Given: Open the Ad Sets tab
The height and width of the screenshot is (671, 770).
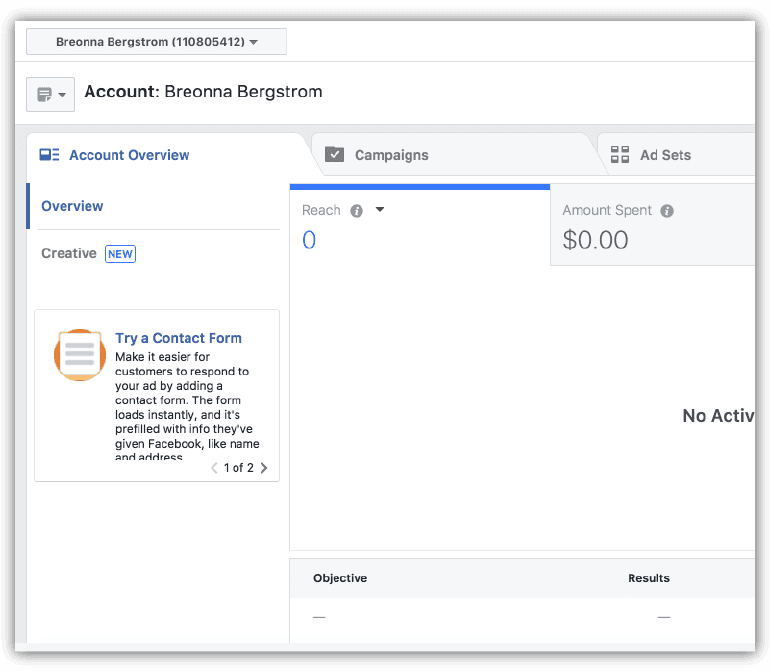Looking at the screenshot, I should pos(665,155).
